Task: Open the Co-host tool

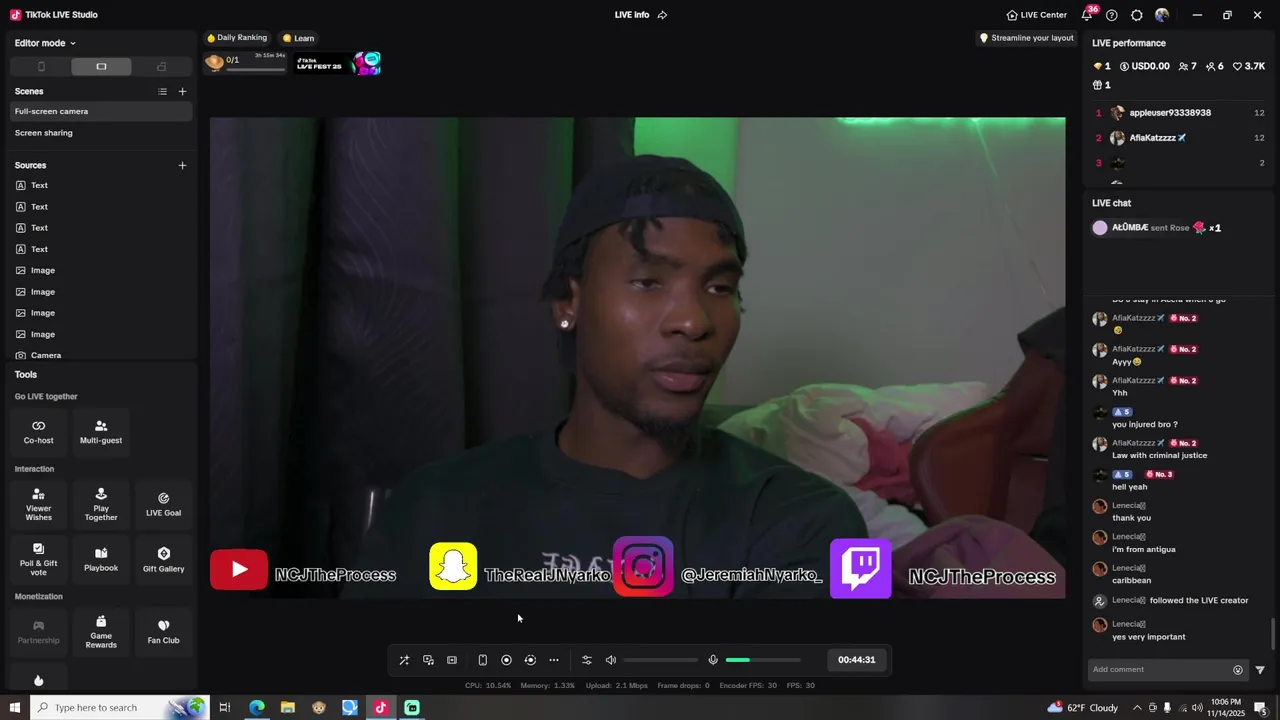Action: (38, 432)
